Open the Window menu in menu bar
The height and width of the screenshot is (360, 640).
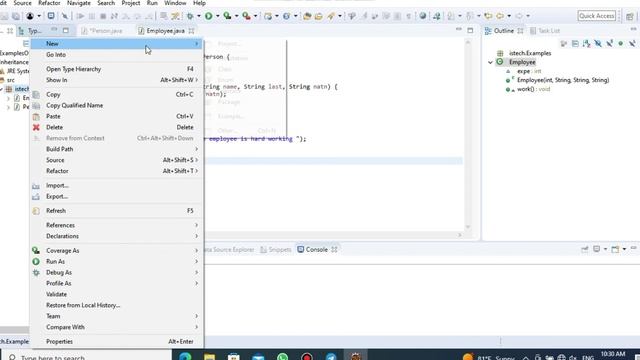coord(175,3)
